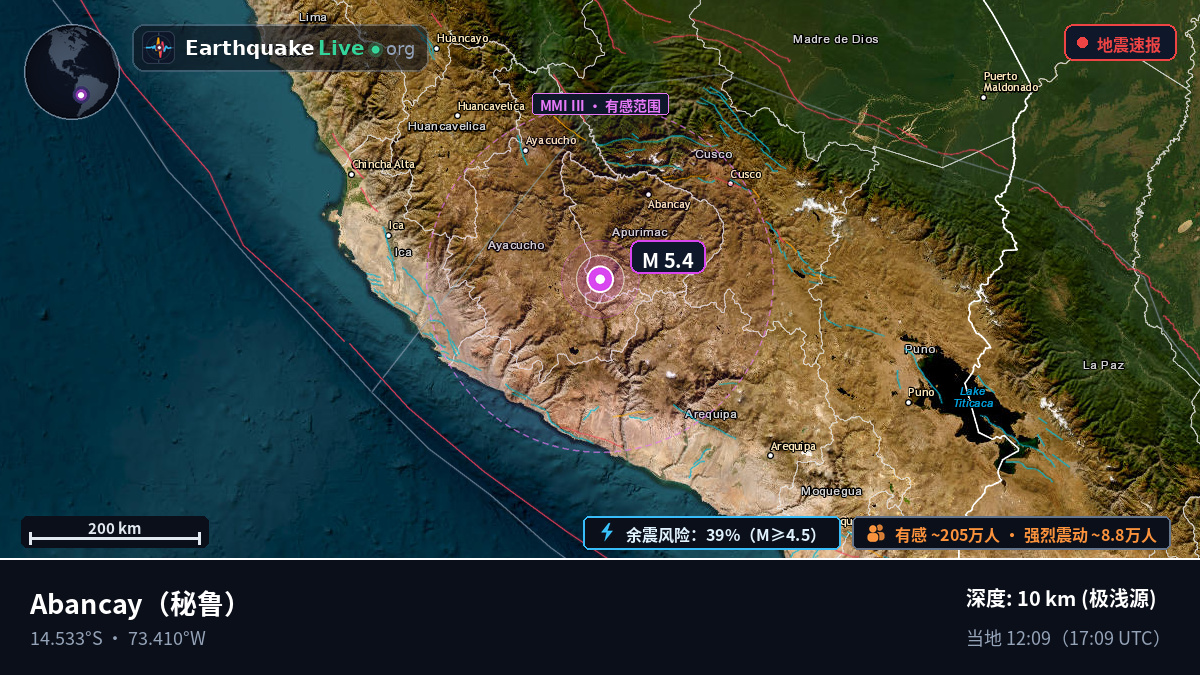Click the 200 km scale bar

click(x=115, y=532)
